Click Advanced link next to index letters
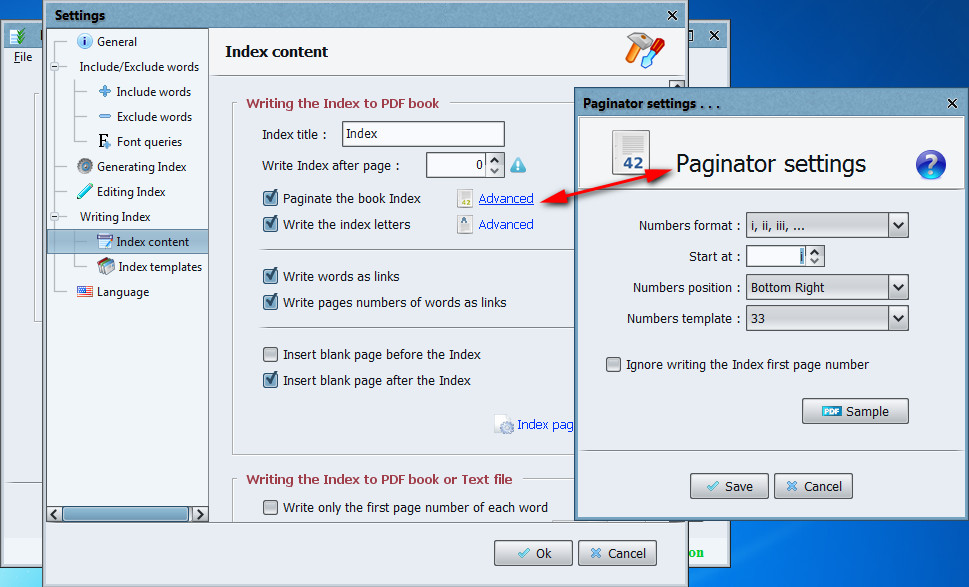 coord(506,224)
